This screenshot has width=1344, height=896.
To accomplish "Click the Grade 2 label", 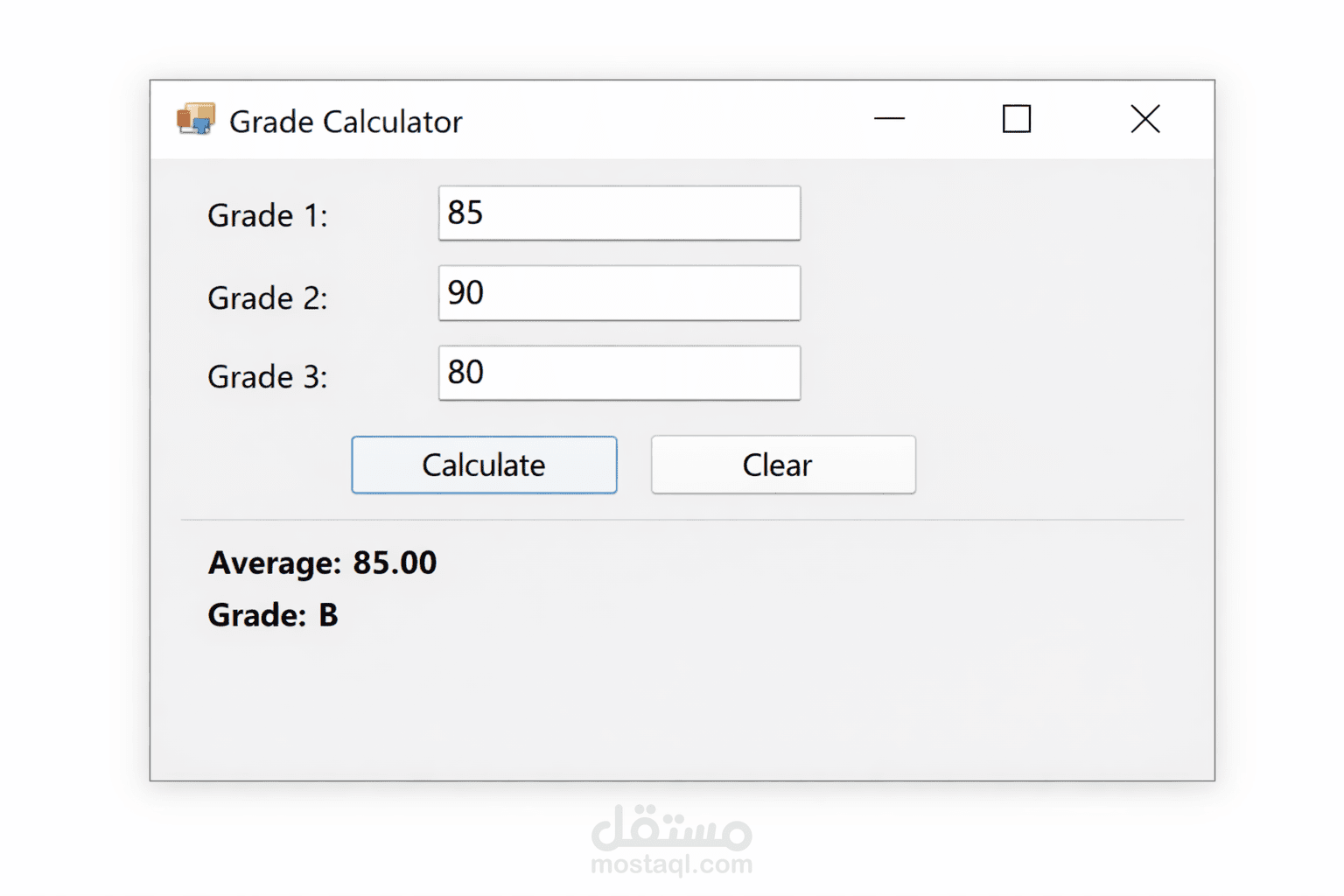I will pyautogui.click(x=267, y=297).
